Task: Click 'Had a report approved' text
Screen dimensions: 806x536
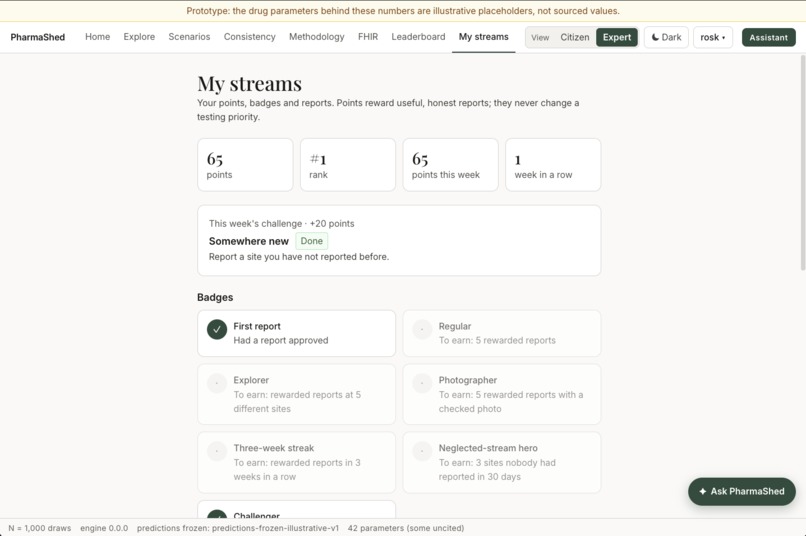Action: pos(281,340)
